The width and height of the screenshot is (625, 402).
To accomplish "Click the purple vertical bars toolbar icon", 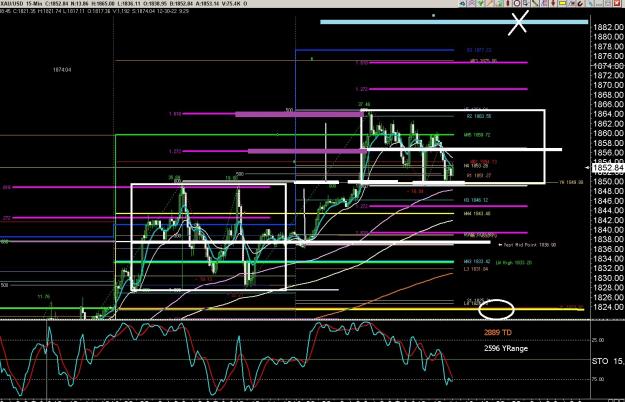I will point(544,4).
